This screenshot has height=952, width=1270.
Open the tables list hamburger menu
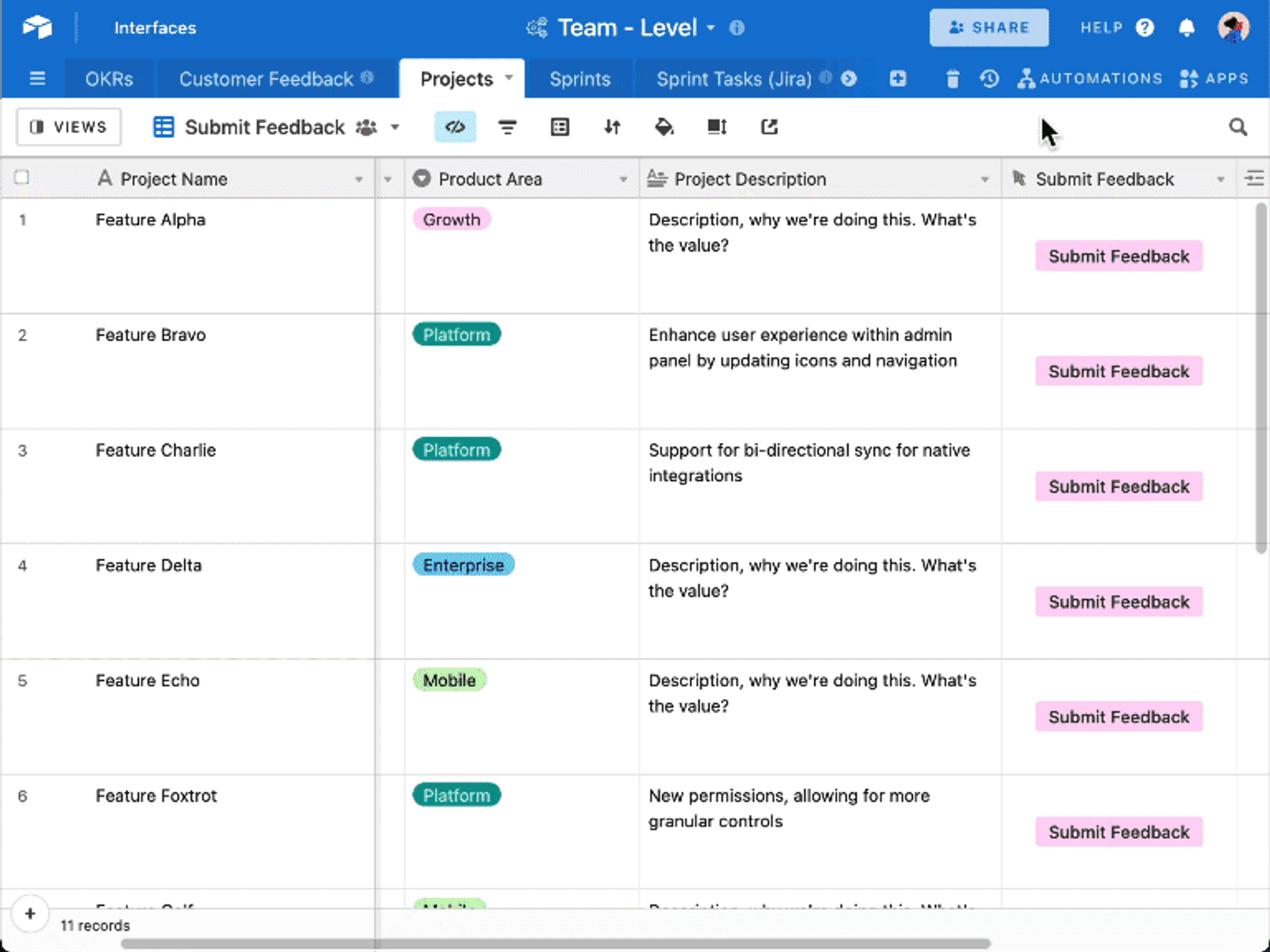(37, 79)
